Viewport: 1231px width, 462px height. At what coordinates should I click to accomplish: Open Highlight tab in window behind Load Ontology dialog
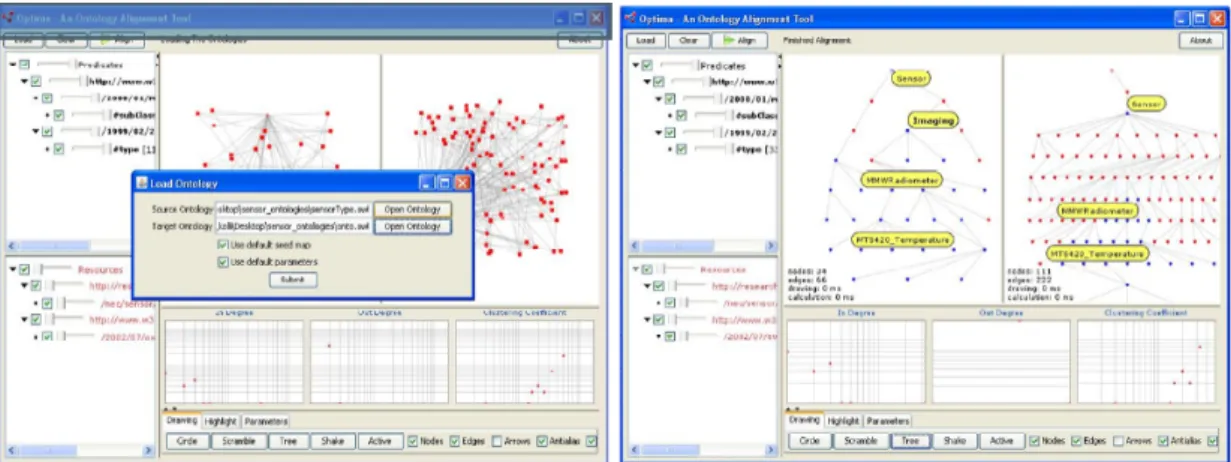220,421
